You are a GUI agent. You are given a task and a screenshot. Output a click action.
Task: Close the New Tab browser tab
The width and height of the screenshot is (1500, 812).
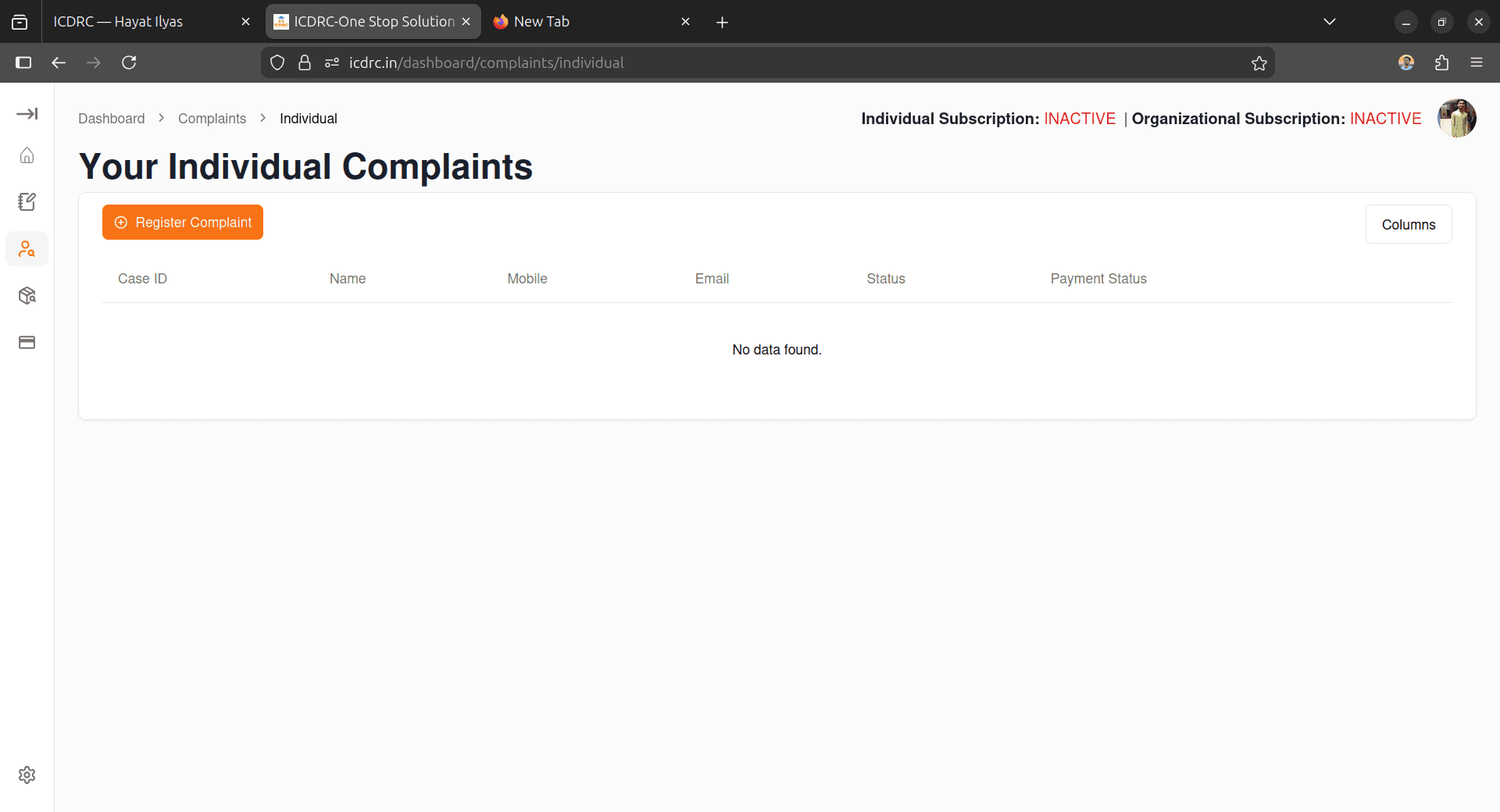coord(685,22)
